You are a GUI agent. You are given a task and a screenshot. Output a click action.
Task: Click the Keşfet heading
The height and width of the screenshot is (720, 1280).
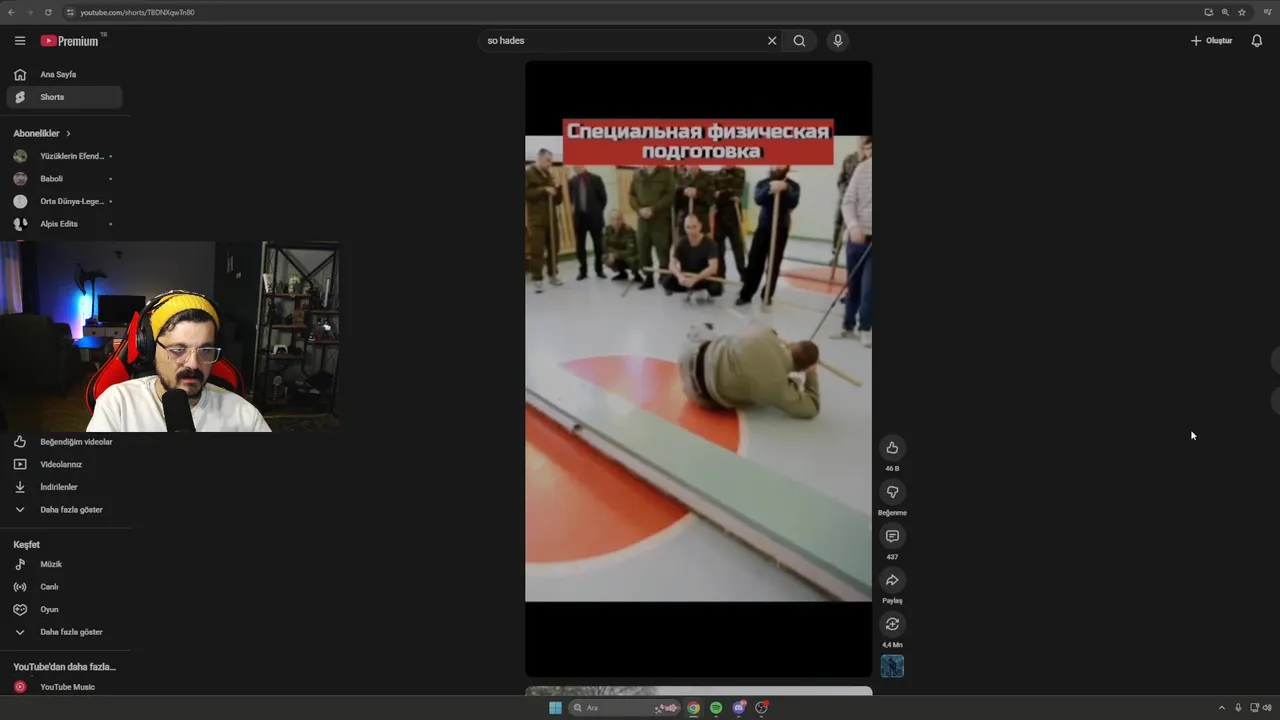(27, 545)
